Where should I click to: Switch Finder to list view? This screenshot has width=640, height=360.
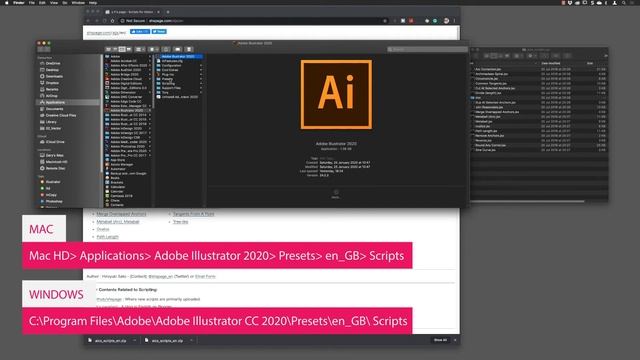pyautogui.click(x=115, y=49)
